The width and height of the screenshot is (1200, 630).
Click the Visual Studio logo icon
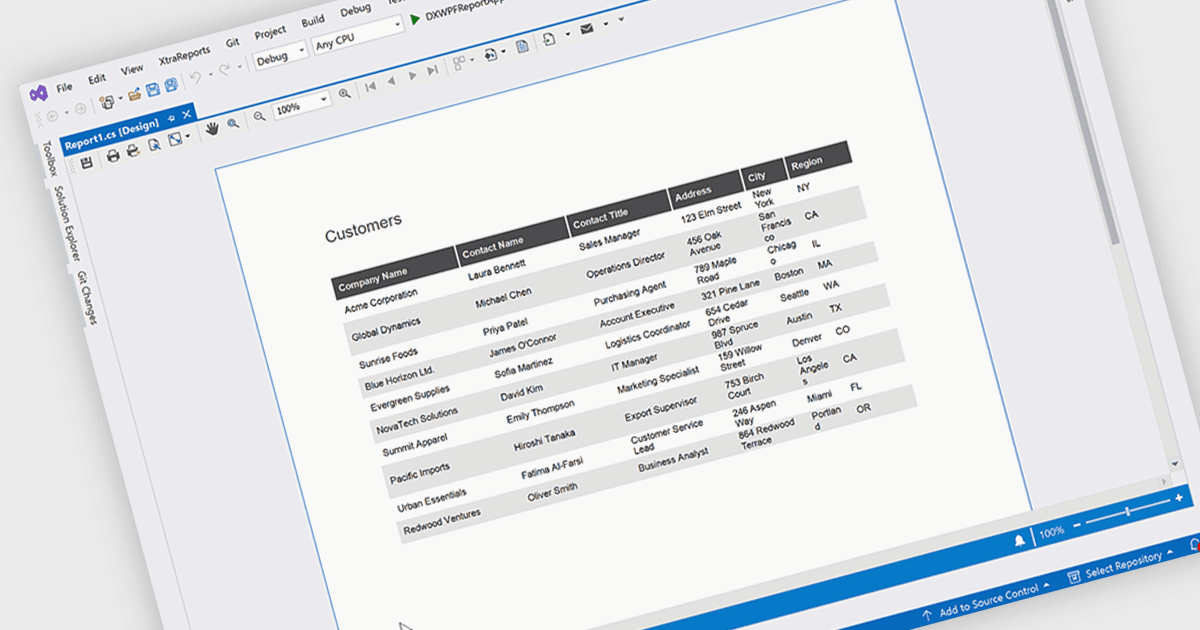coord(40,93)
